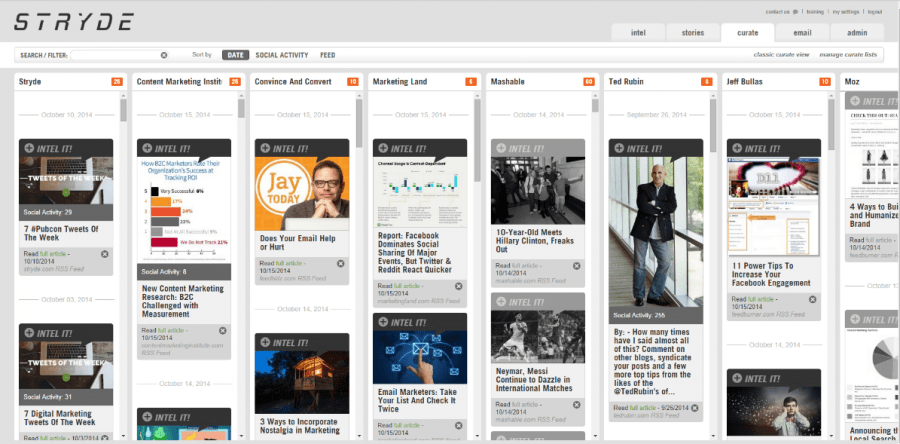Click the Jeff Bullas column count badge
The height and width of the screenshot is (444, 900).
coord(825,82)
